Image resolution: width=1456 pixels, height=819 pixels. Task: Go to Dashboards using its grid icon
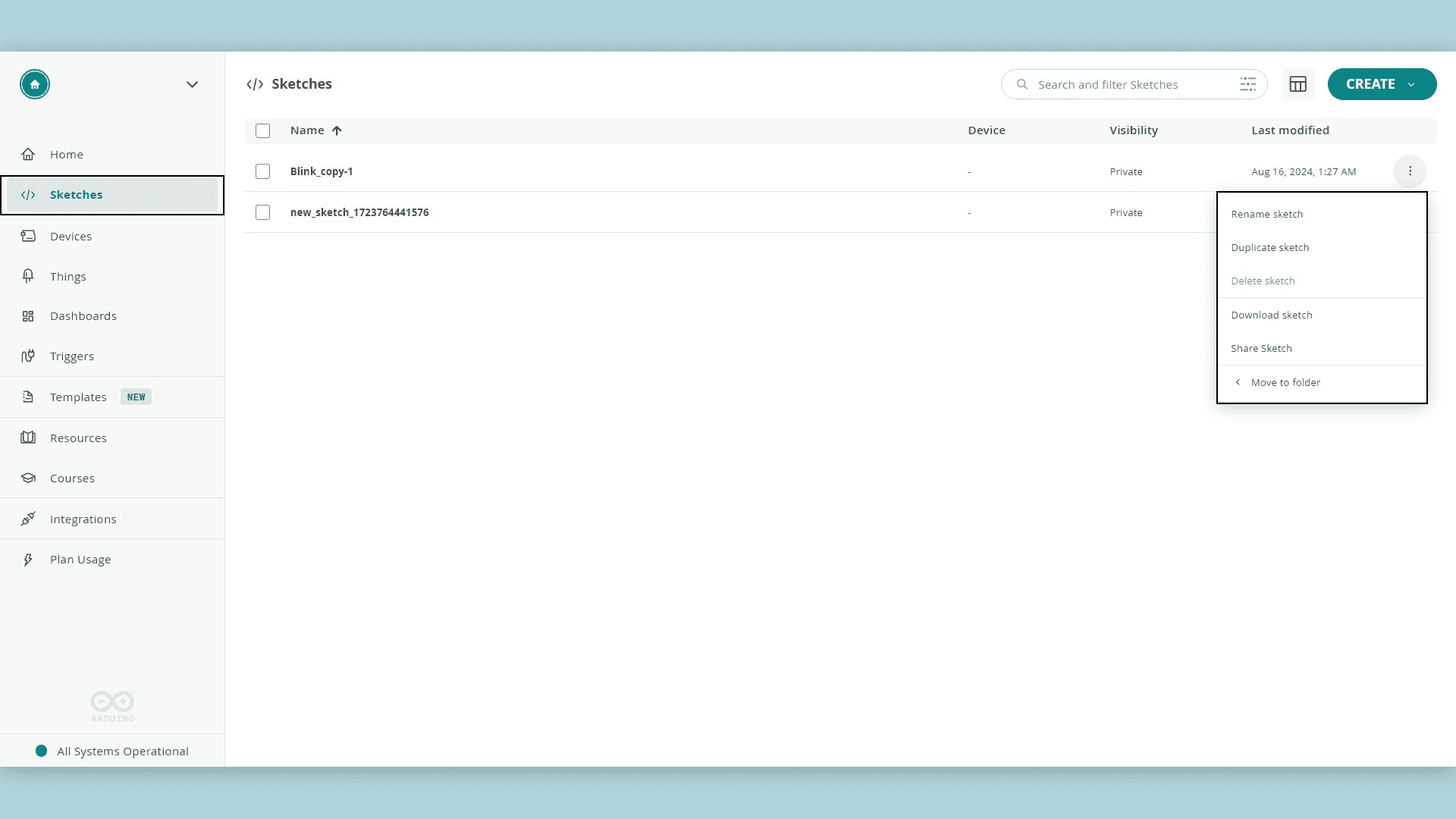pyautogui.click(x=28, y=316)
